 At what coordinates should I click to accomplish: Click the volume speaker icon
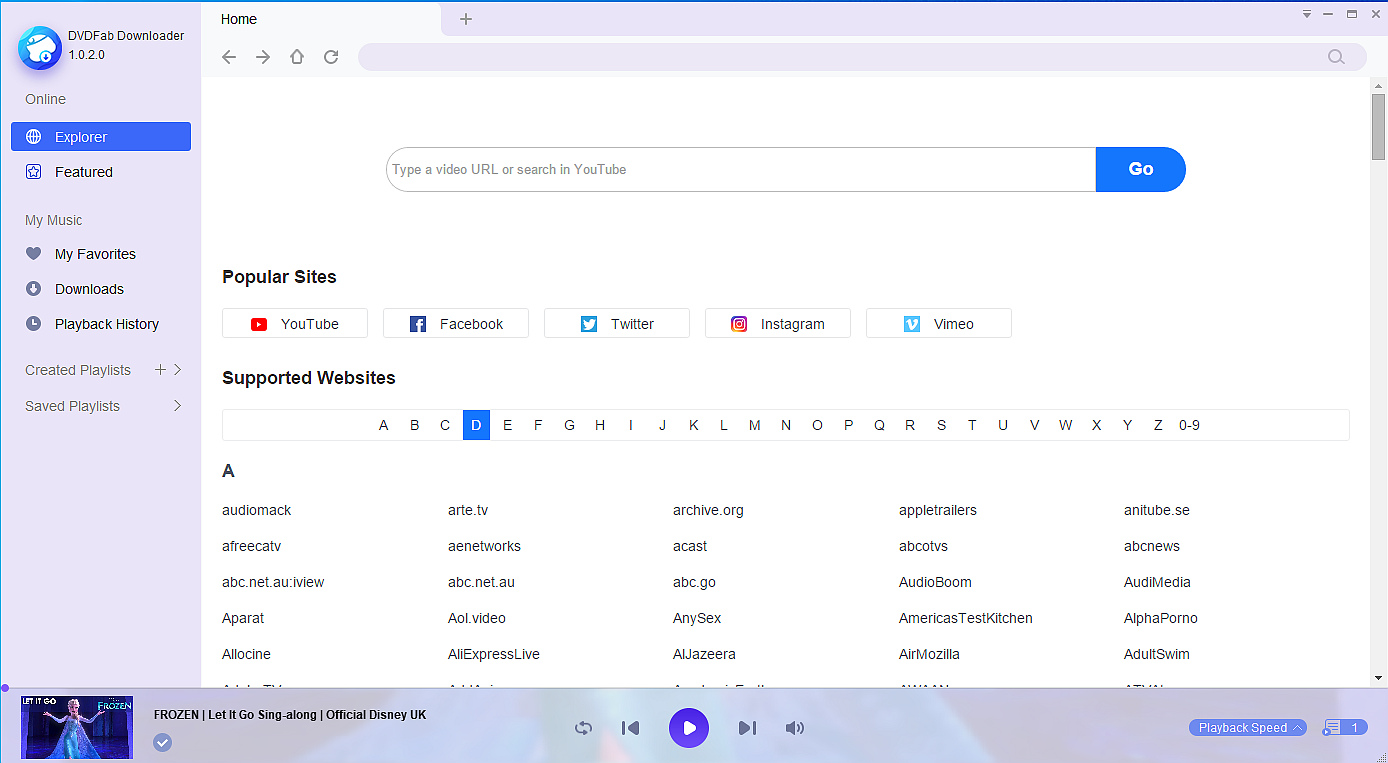point(794,728)
